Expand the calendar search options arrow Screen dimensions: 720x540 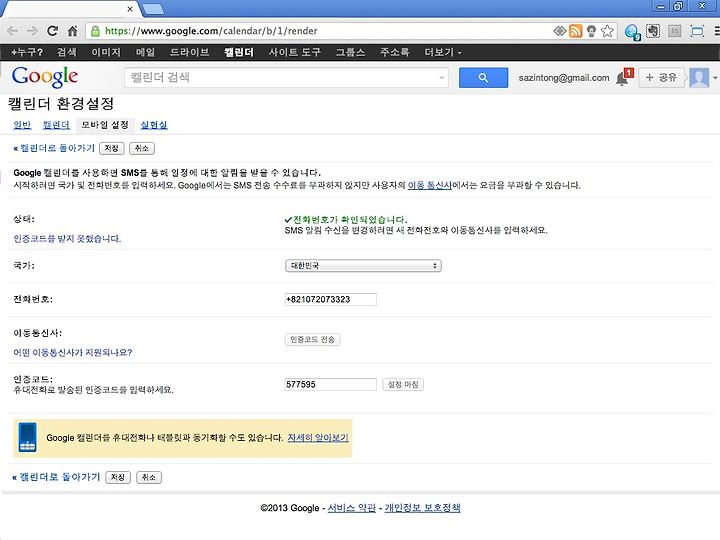pyautogui.click(x=442, y=78)
